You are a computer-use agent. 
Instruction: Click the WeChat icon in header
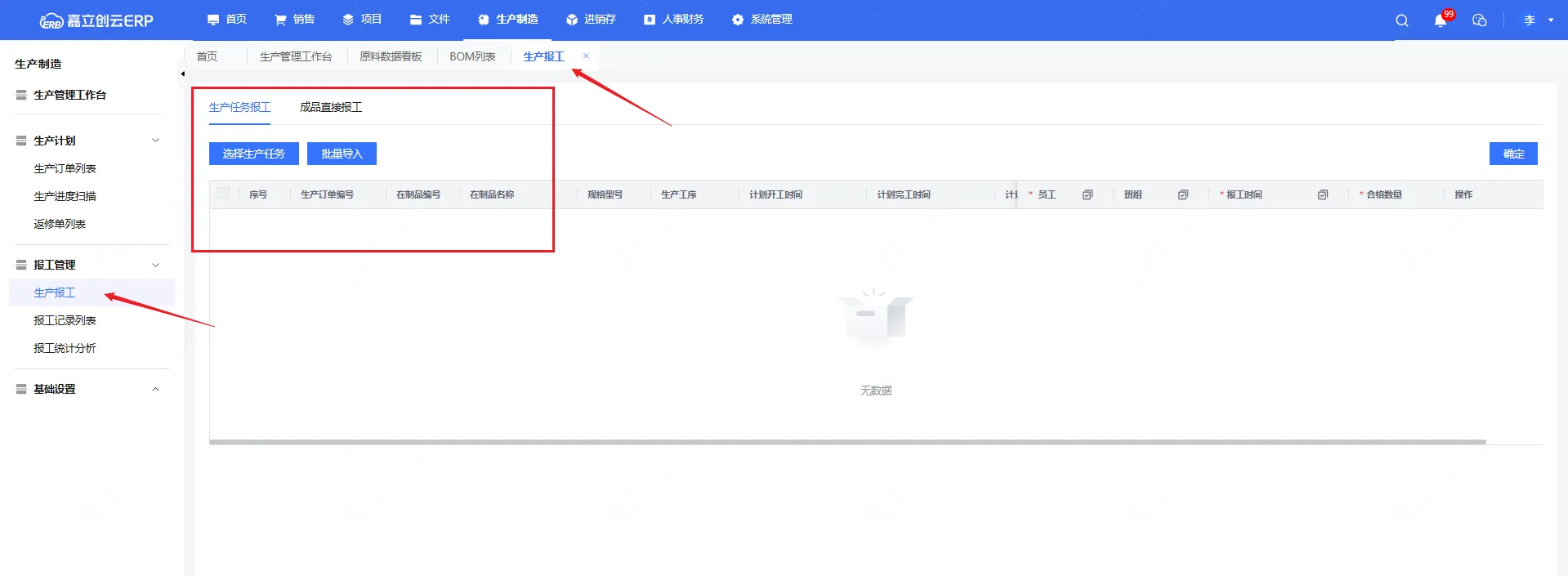click(x=1479, y=20)
